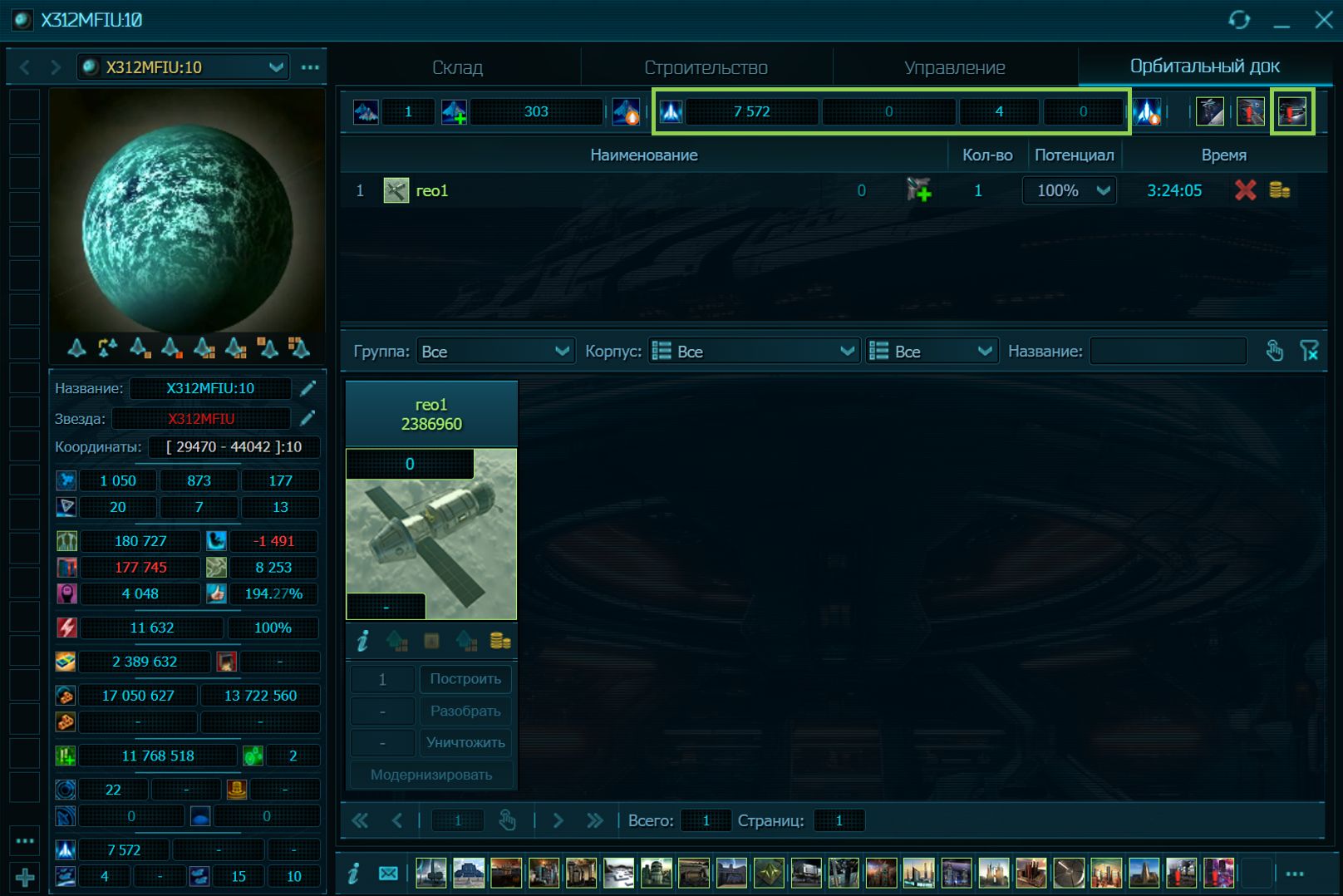Click the gold coins icon in geo1 queue row
Image resolution: width=1343 pixels, height=896 pixels.
click(x=1280, y=190)
